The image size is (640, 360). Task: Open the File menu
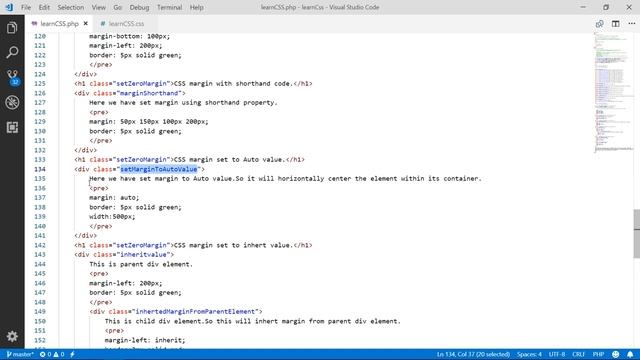[26, 7]
